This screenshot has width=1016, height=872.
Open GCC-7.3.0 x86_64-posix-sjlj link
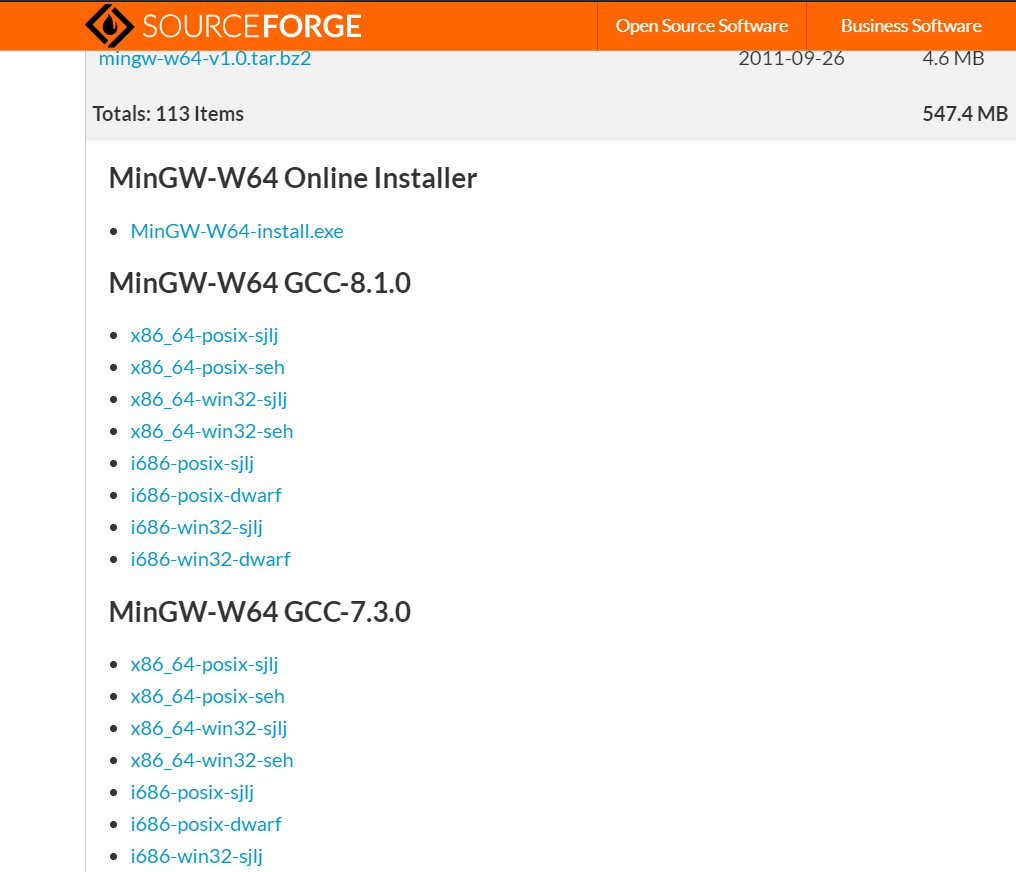(x=204, y=665)
